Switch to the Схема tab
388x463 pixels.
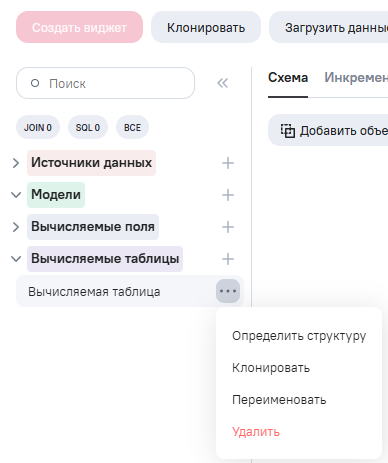288,78
